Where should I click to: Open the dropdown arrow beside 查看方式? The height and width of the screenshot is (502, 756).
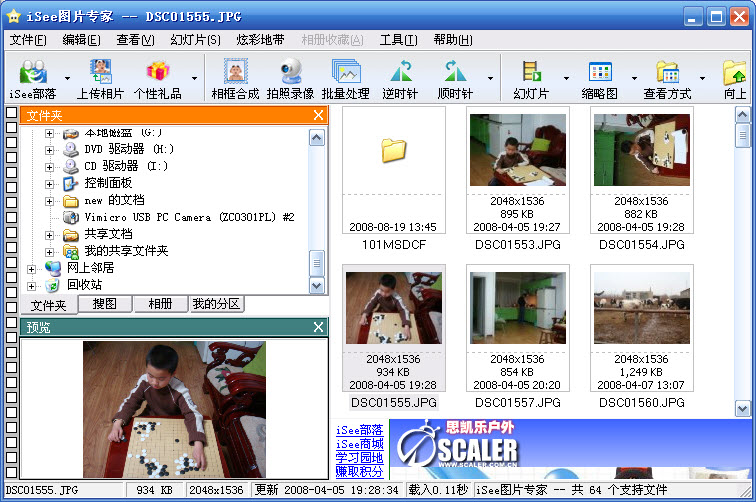click(702, 77)
